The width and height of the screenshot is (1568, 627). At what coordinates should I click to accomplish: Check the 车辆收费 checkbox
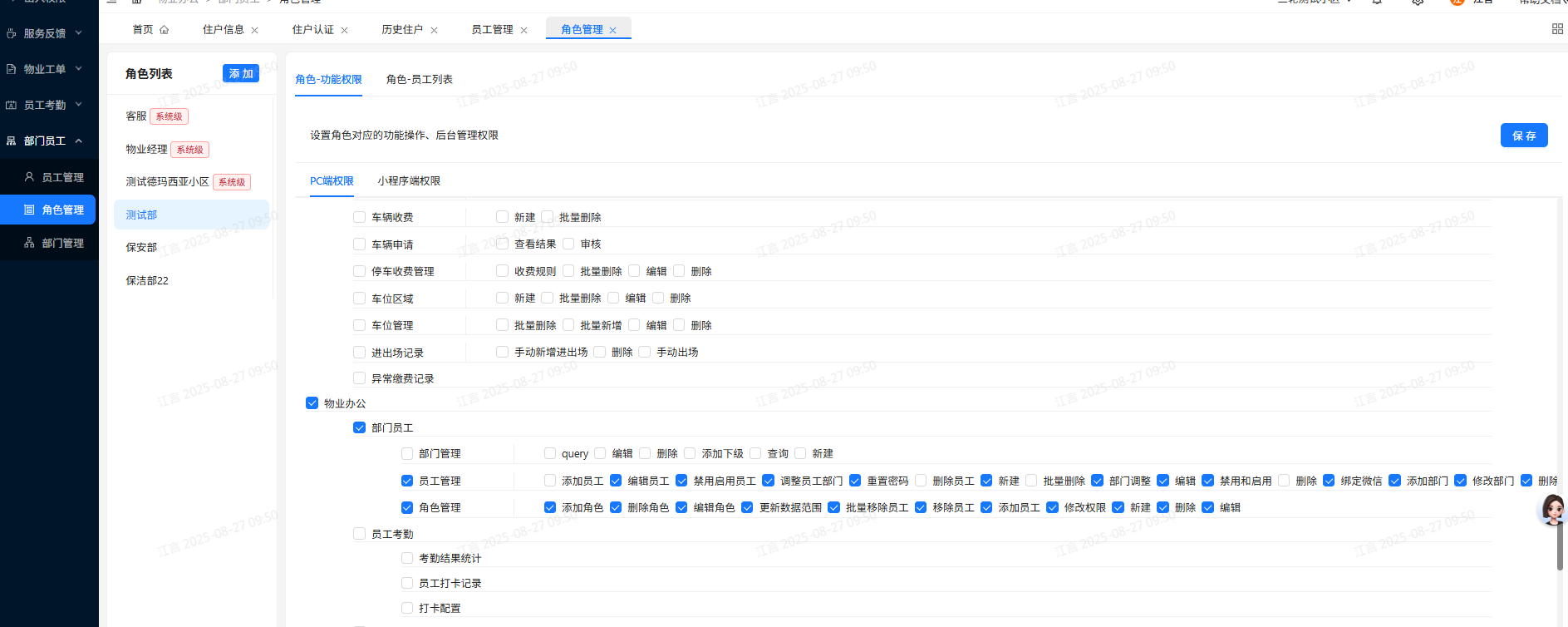[359, 217]
